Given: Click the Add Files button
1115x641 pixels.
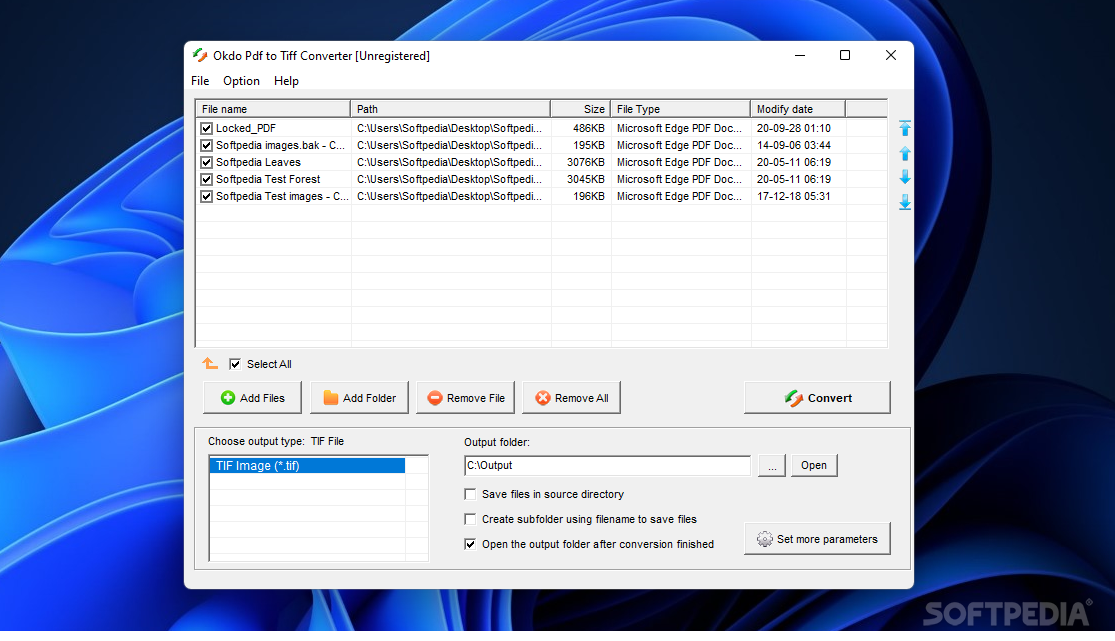Looking at the screenshot, I should 252,398.
